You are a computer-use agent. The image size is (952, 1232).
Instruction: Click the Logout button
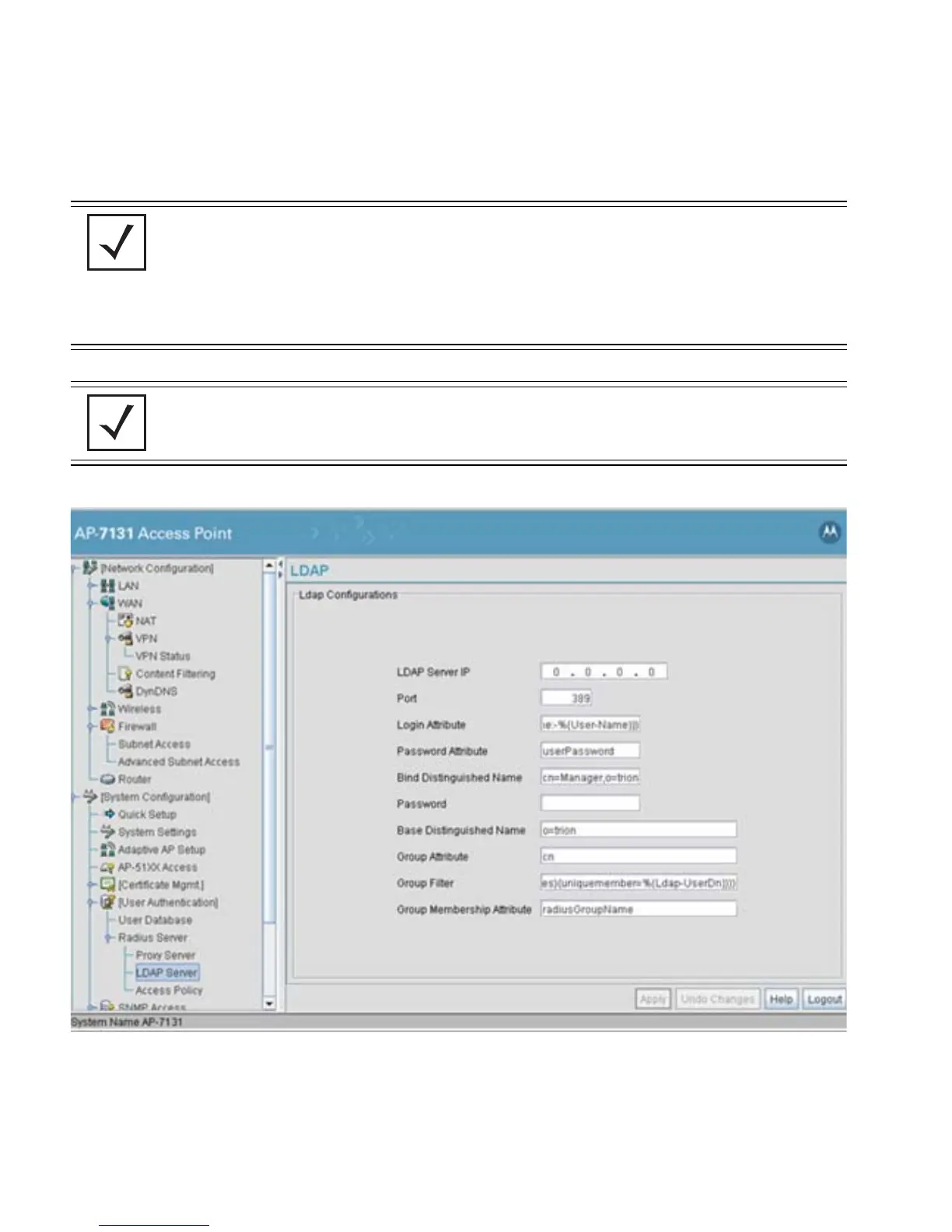click(x=824, y=999)
